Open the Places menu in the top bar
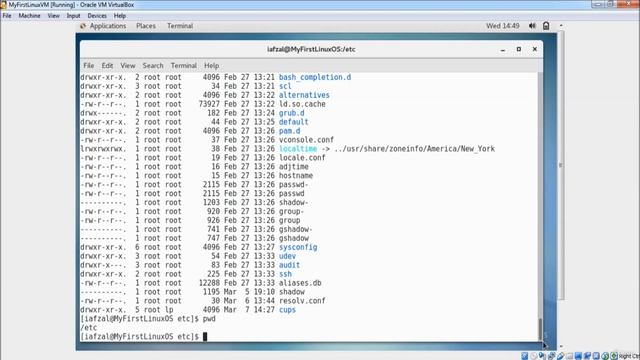The width and height of the screenshot is (640, 360). point(146,26)
